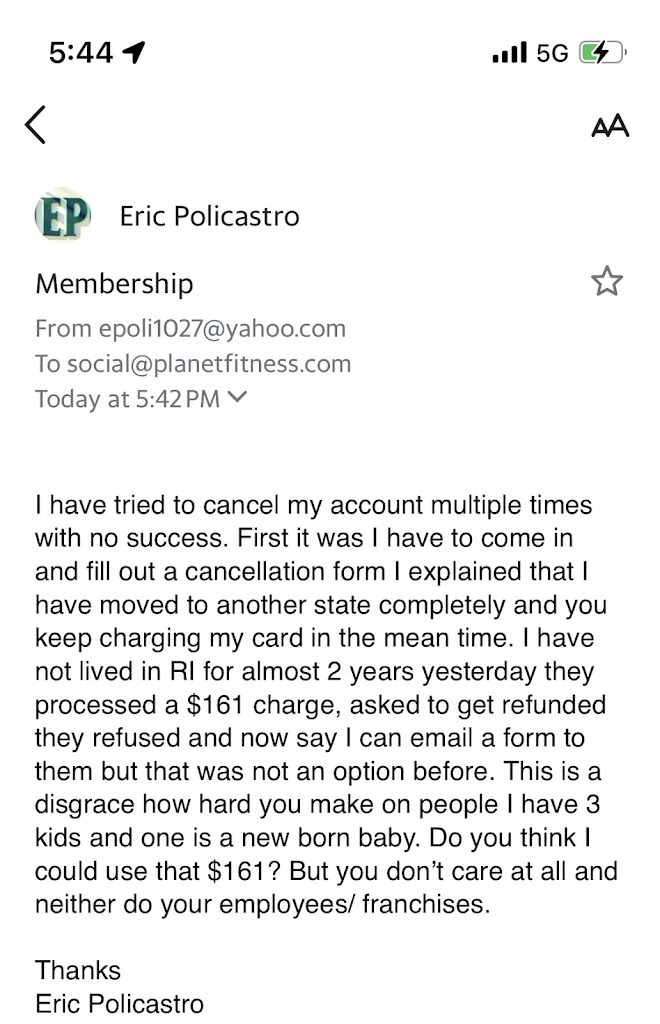
Task: Tap the From address epoli1027@yahoo.com
Action: pos(221,328)
